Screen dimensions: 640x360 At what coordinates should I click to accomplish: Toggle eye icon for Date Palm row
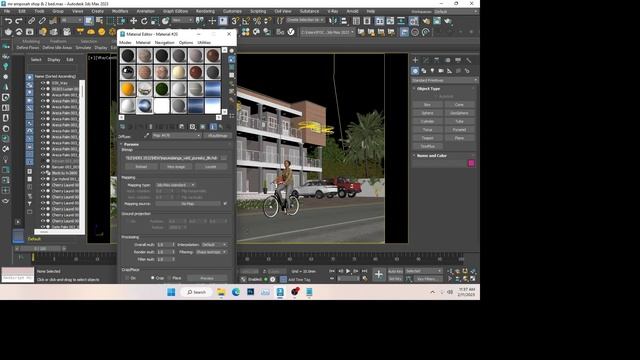[x=42, y=227]
